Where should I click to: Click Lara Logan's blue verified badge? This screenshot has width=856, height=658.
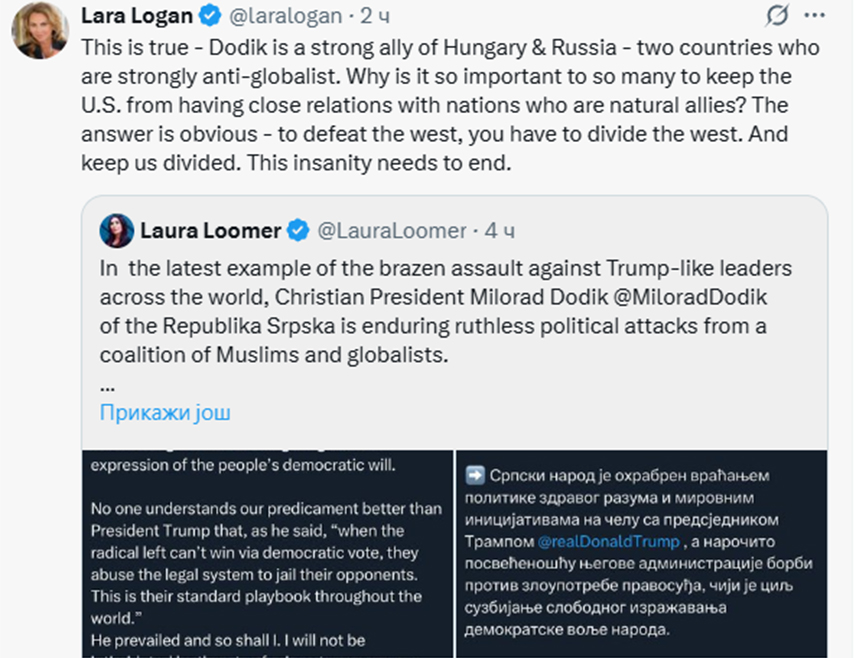click(209, 17)
